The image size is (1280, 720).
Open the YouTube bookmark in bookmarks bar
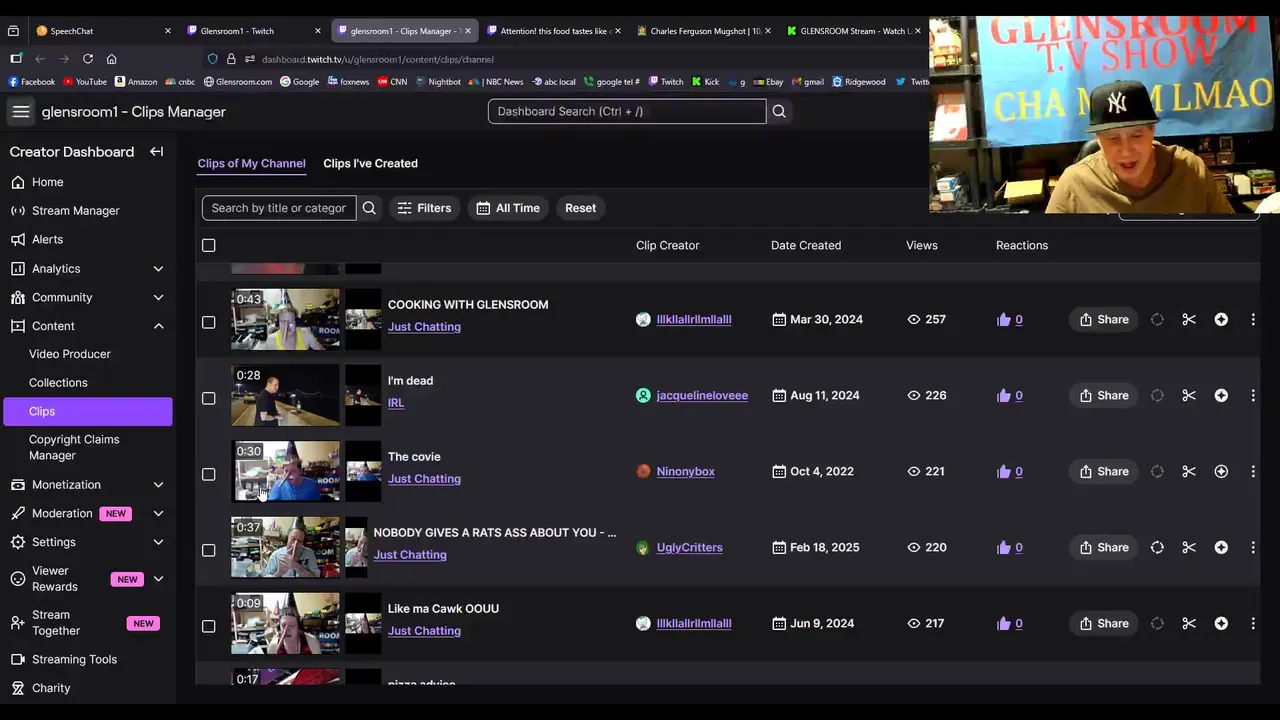coord(84,82)
